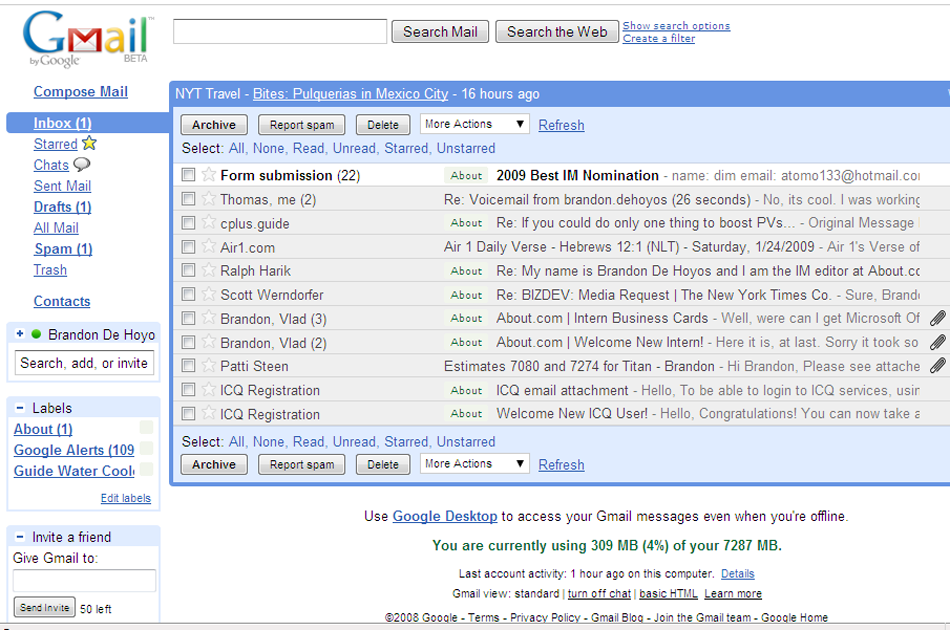Open the Bites: Pulquerias in Mexico City clip
This screenshot has height=630, width=950.
pos(350,94)
